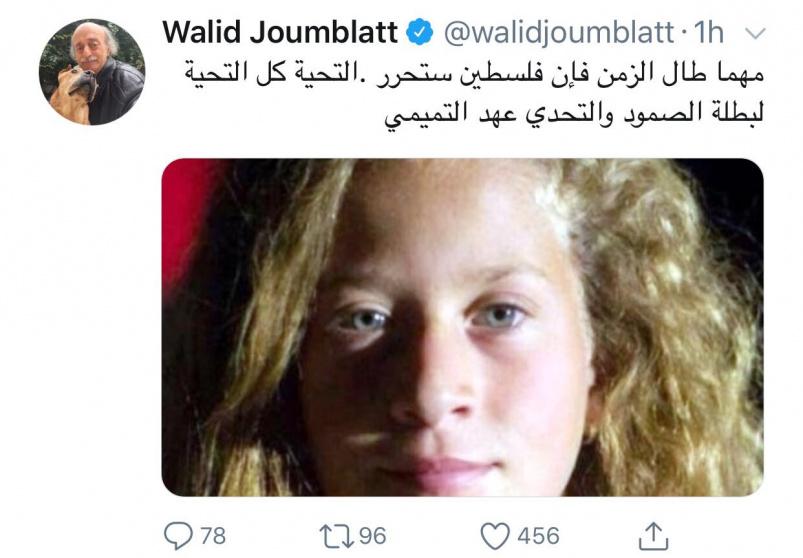Screen dimensions: 803x558
Task: Click the word مهما starting the tweet
Action: (x=735, y=74)
